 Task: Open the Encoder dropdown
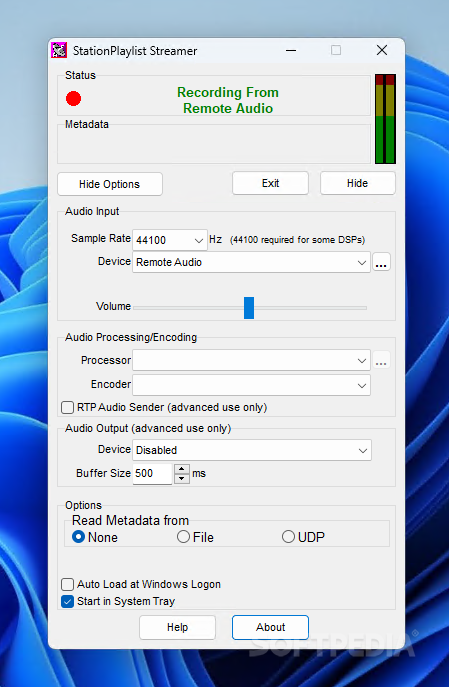pyautogui.click(x=251, y=385)
